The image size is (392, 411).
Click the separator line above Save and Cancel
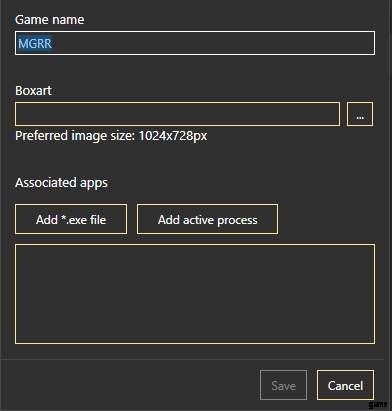195,359
